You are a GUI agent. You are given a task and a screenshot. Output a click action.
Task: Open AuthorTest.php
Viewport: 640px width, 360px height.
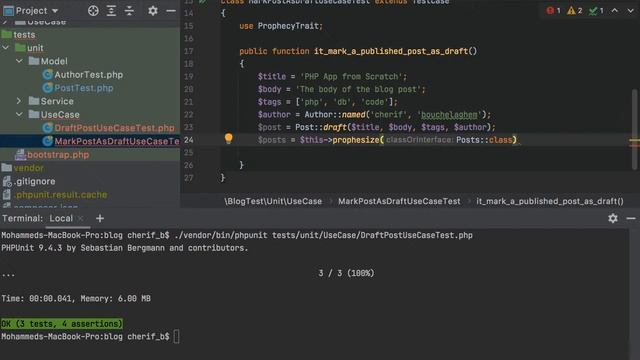click(x=89, y=75)
